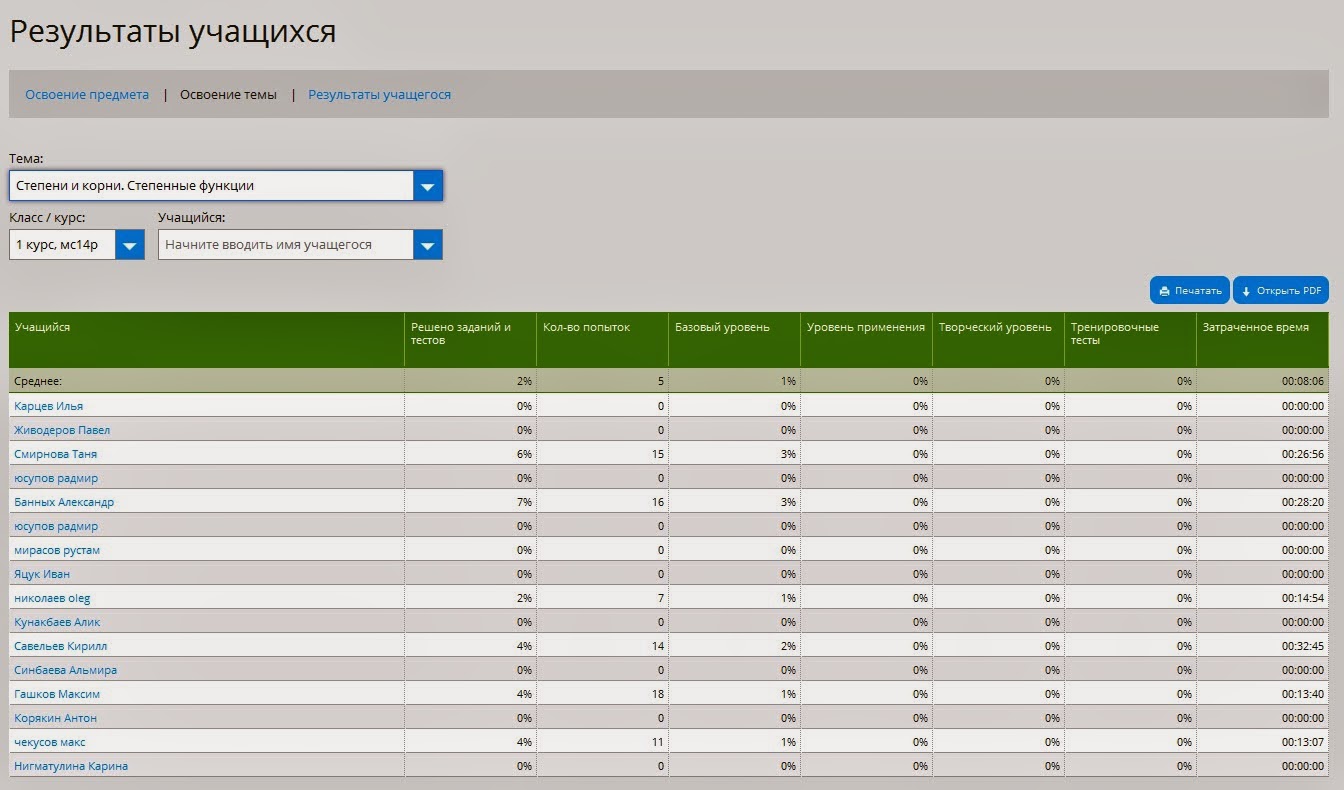Open the Класс / курс dropdown arrow
Screen dimensions: 1344x790
click(x=130, y=244)
